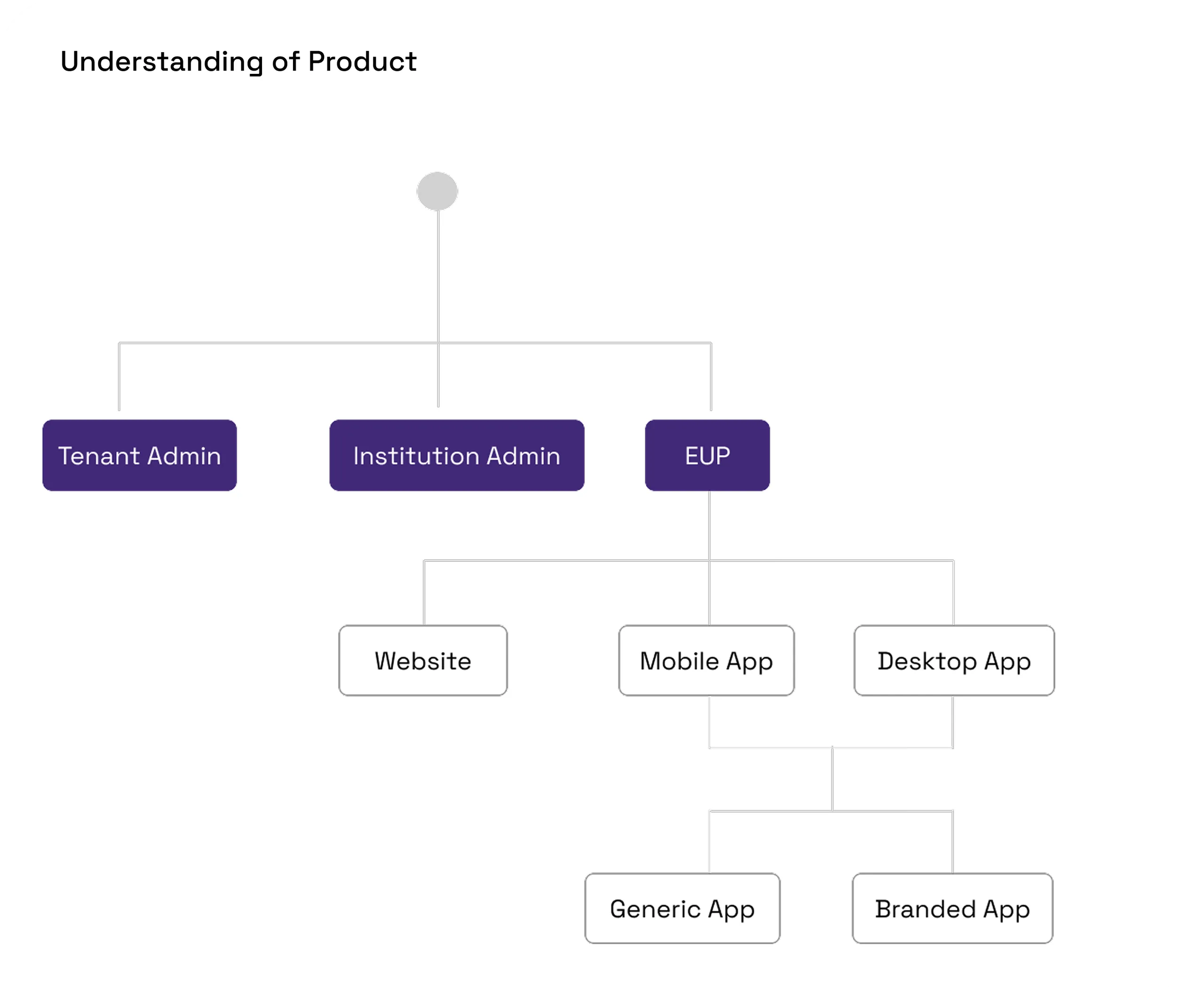Select the Mobile App node

pos(706,660)
